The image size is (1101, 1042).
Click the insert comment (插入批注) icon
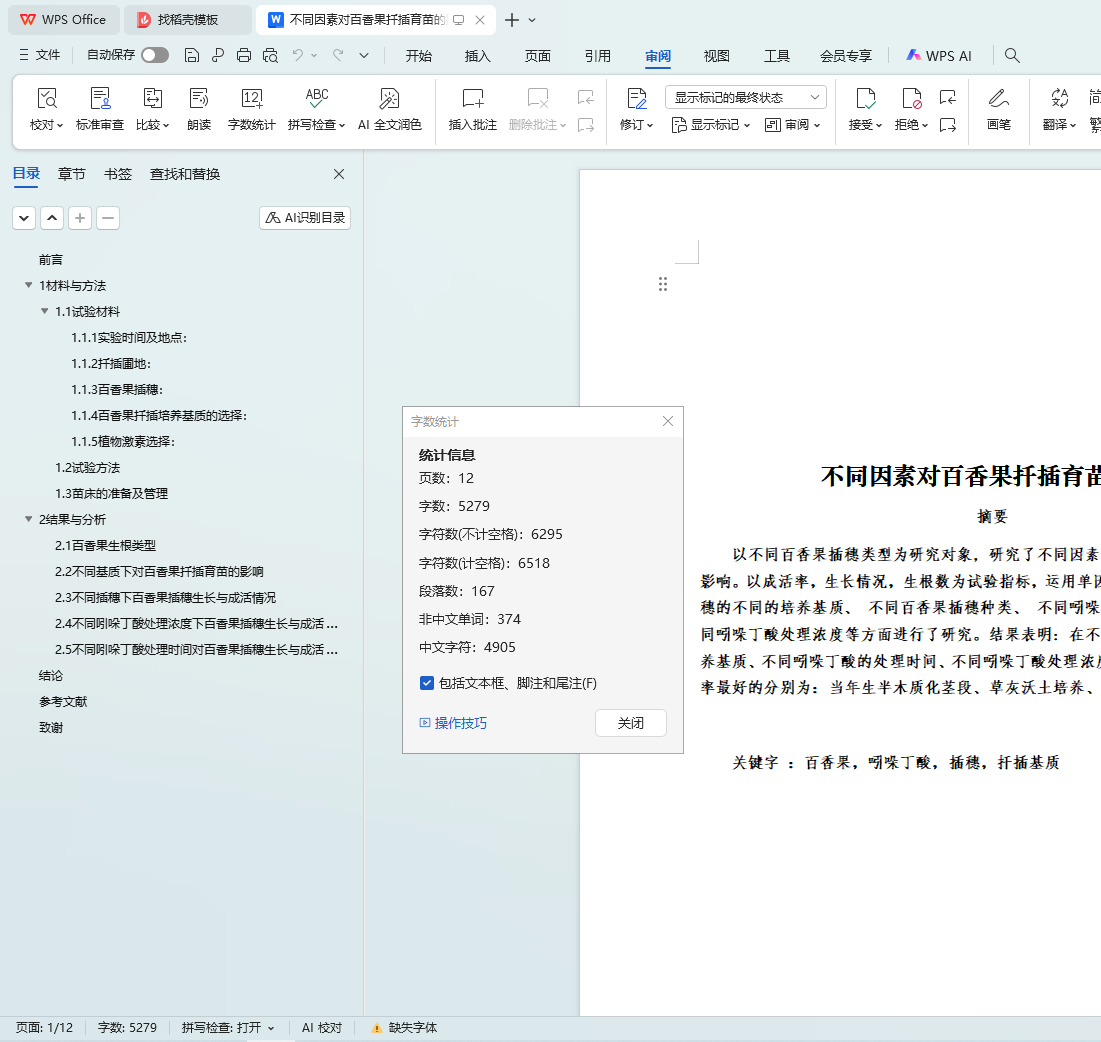pyautogui.click(x=472, y=99)
